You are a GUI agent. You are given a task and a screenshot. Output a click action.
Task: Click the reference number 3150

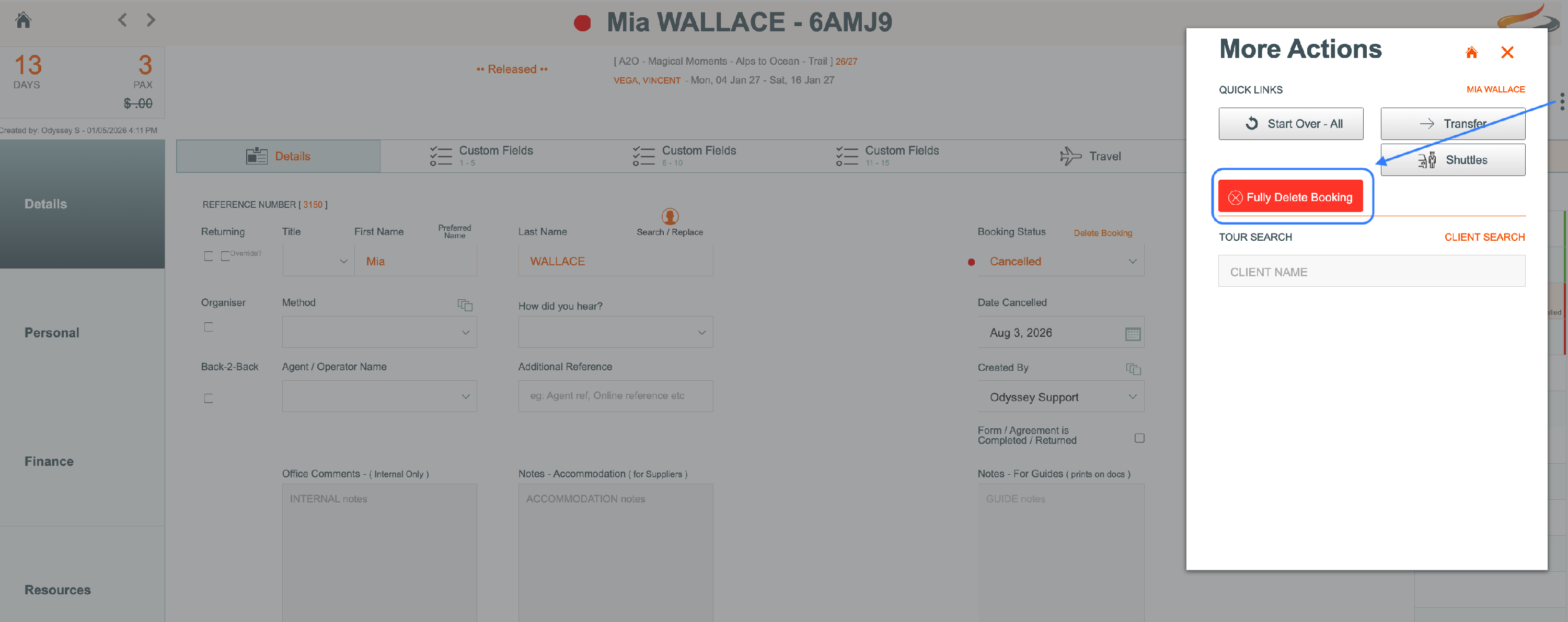313,205
